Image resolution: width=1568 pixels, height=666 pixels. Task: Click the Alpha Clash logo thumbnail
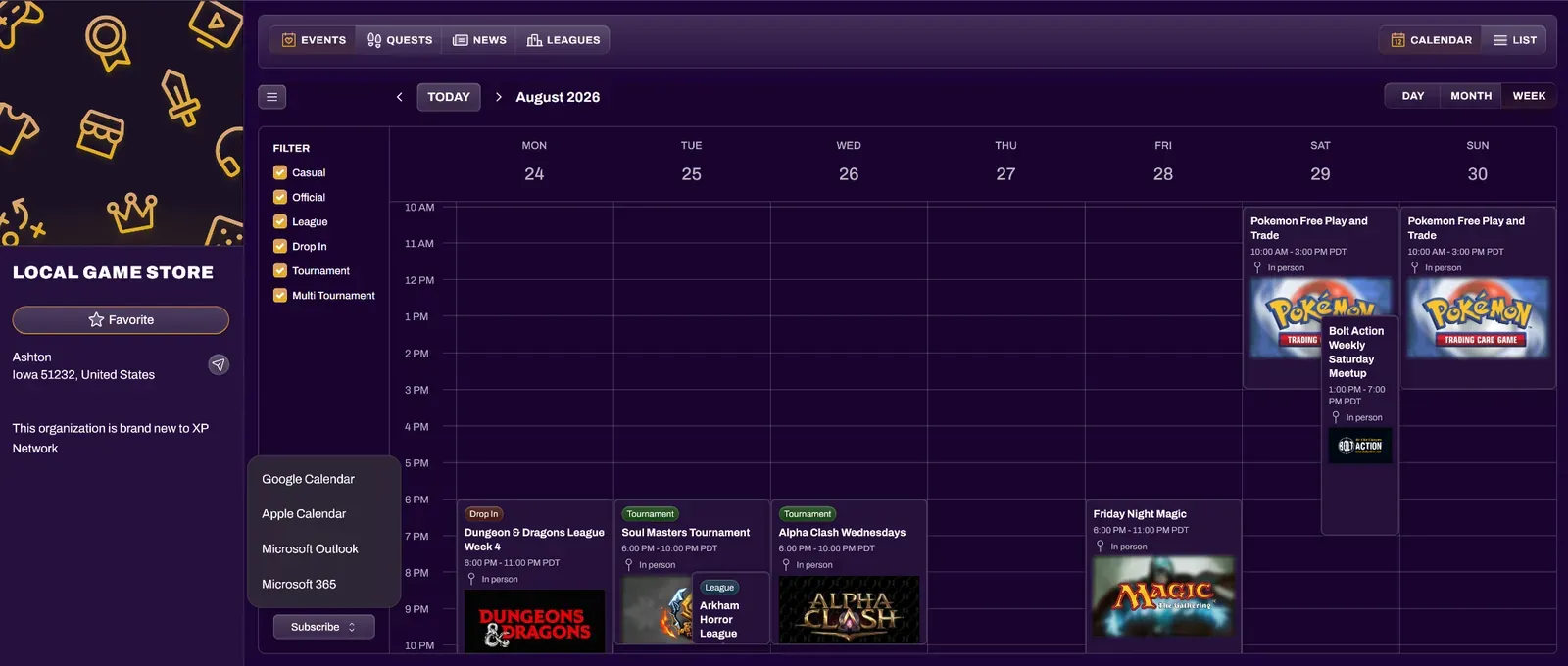[849, 609]
